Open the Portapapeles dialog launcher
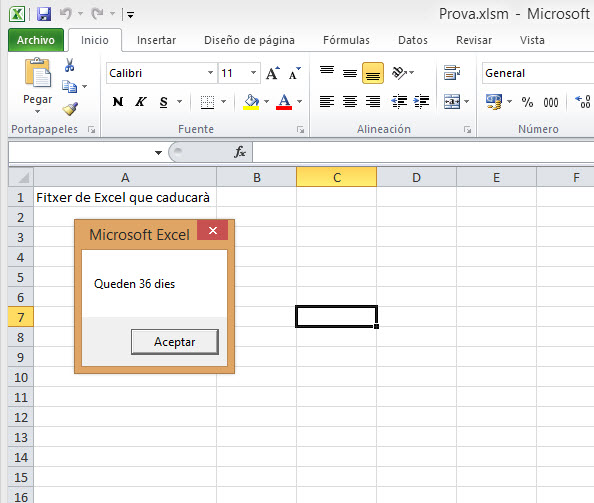 coord(91,130)
